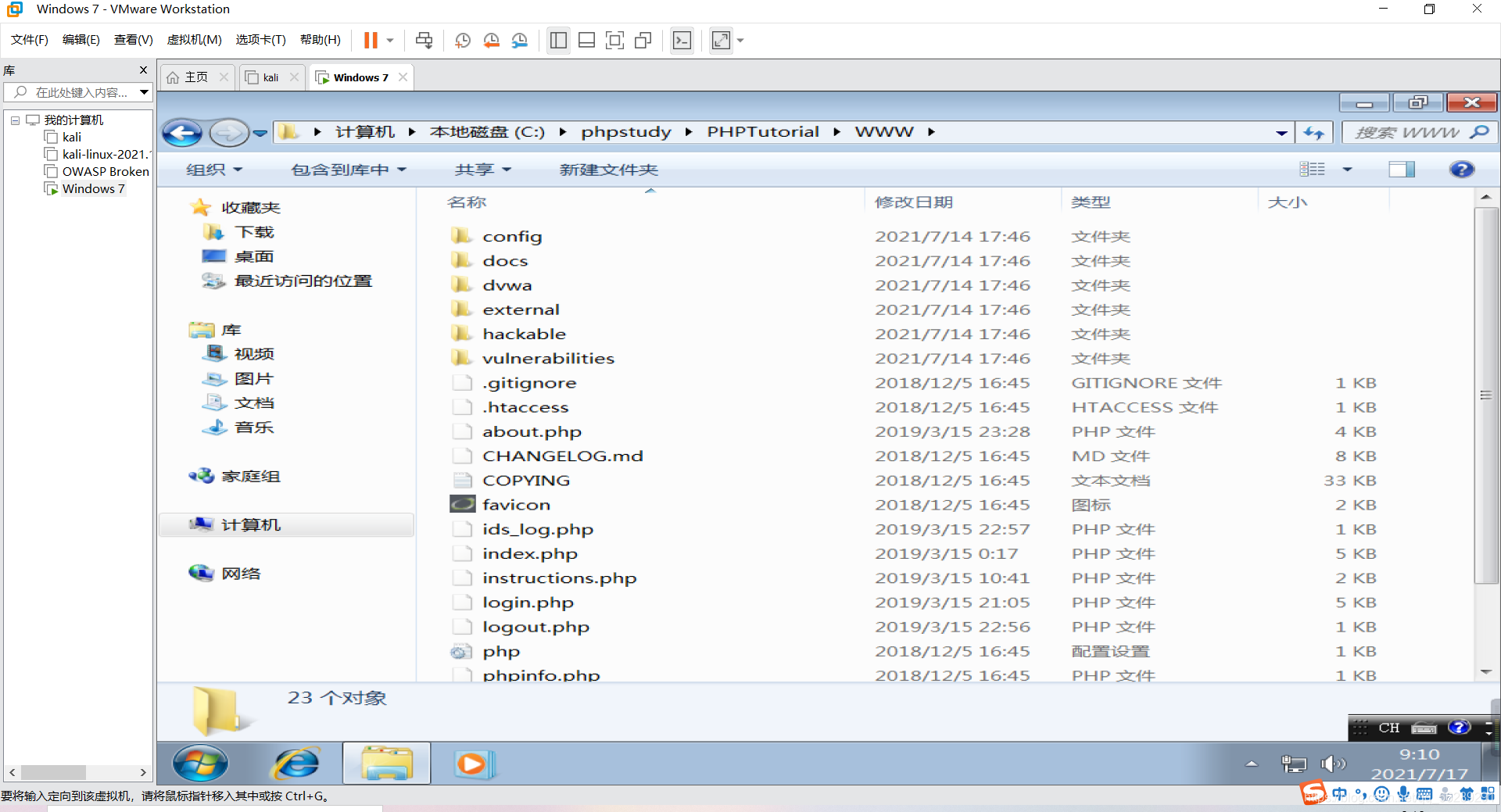This screenshot has width=1501, height=812.
Task: Enter full screen mode icon
Action: click(614, 40)
